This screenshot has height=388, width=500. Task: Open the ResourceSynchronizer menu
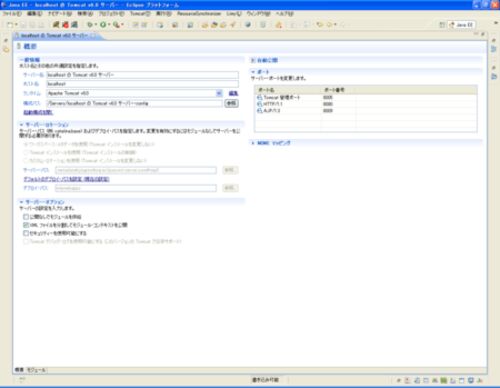(199, 14)
